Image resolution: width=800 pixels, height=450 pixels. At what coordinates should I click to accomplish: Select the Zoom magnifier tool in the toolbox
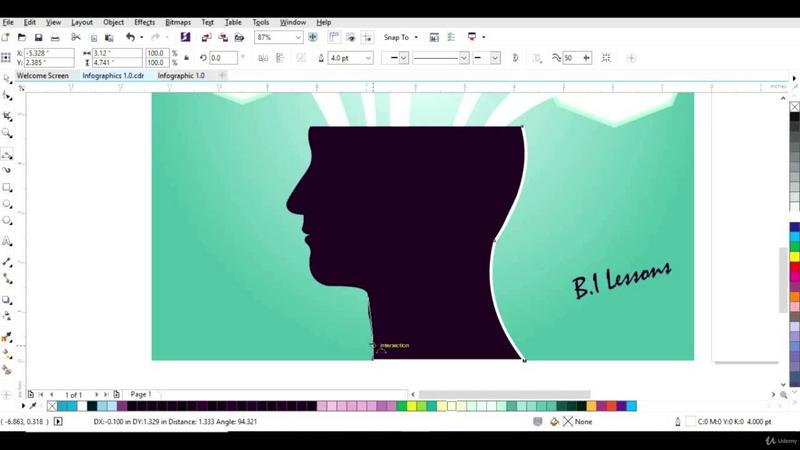pyautogui.click(x=7, y=133)
